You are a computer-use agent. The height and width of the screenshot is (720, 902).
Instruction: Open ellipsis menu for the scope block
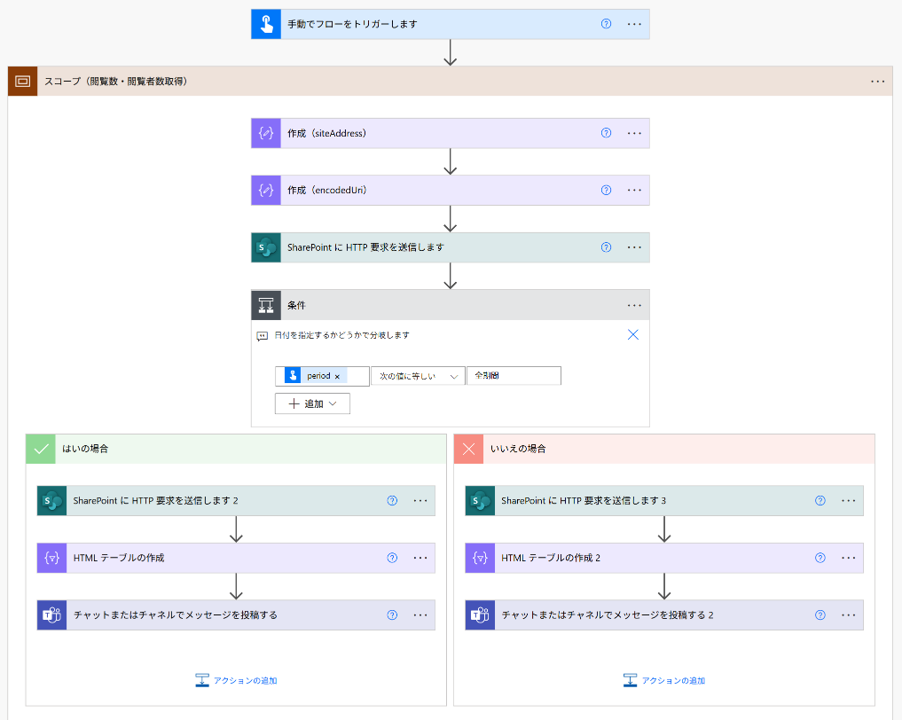[x=877, y=81]
